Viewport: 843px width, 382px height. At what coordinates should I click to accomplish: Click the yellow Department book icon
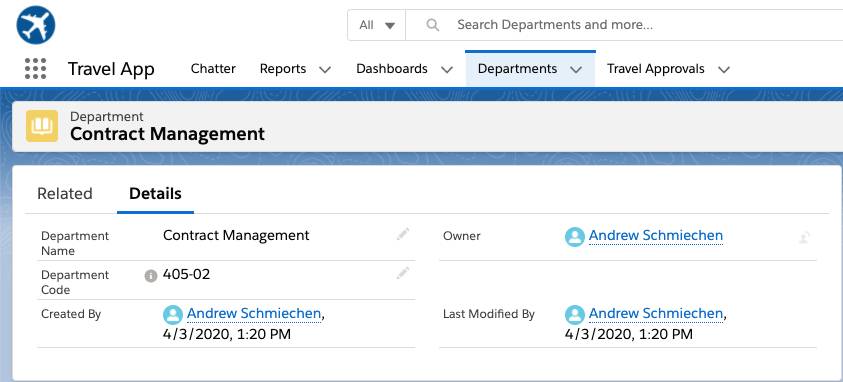click(x=42, y=126)
